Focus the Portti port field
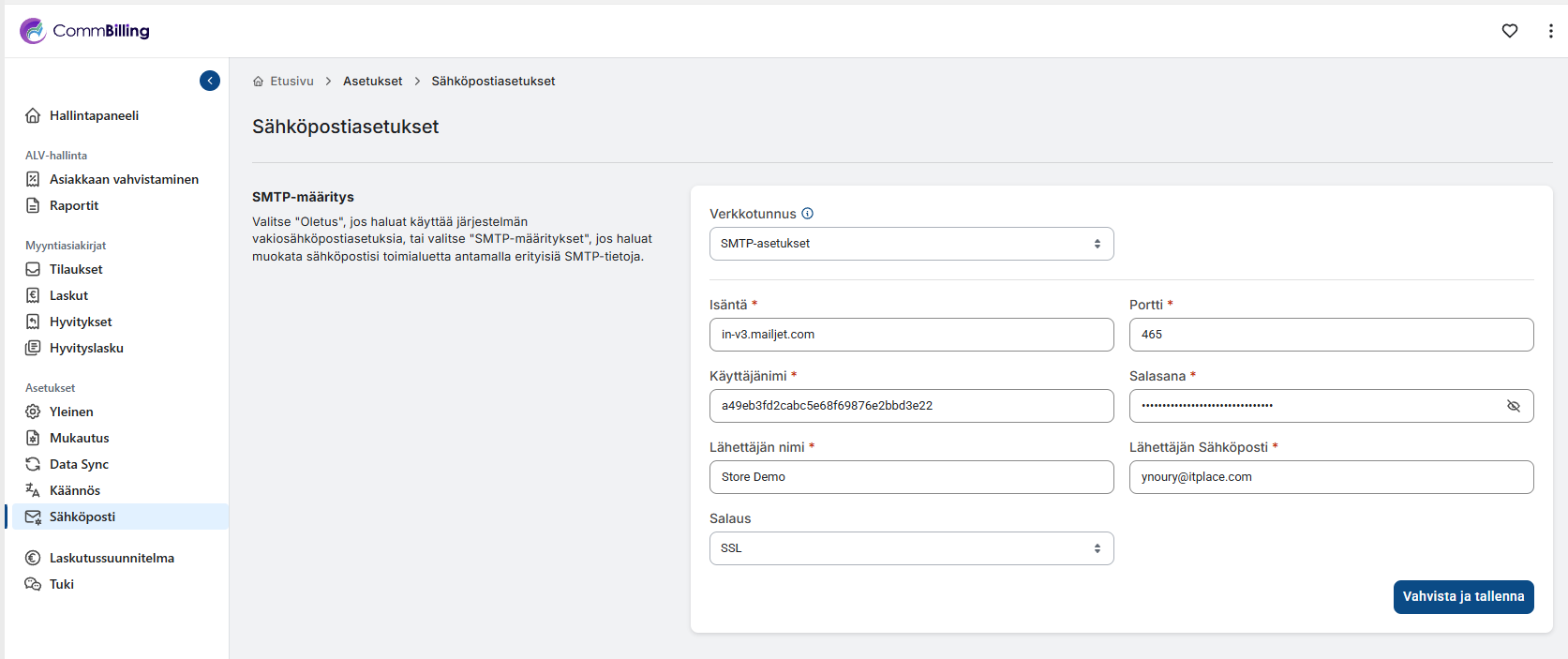Viewport: 1568px width, 659px height. pyautogui.click(x=1331, y=335)
